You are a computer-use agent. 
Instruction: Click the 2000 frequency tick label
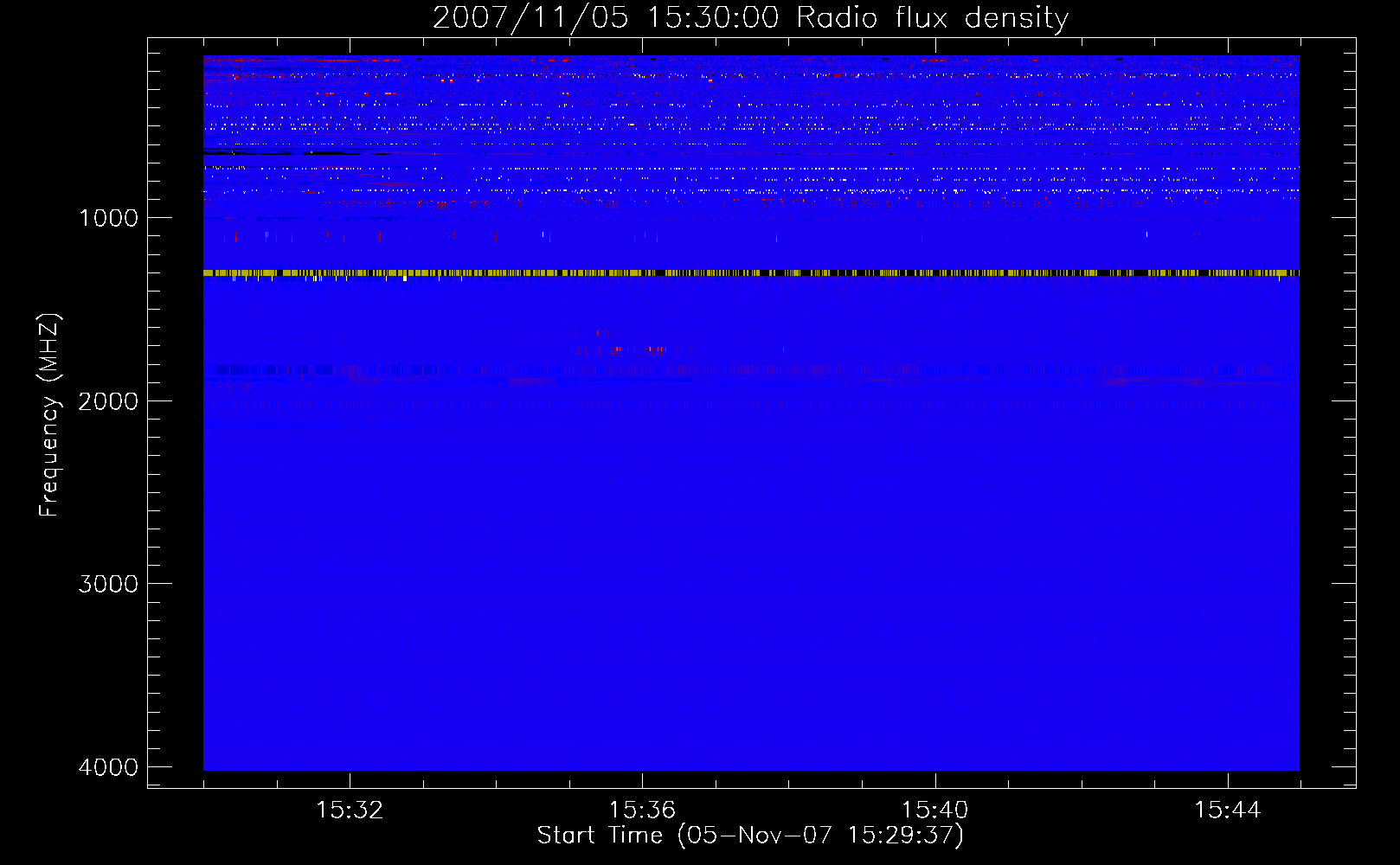pos(108,400)
